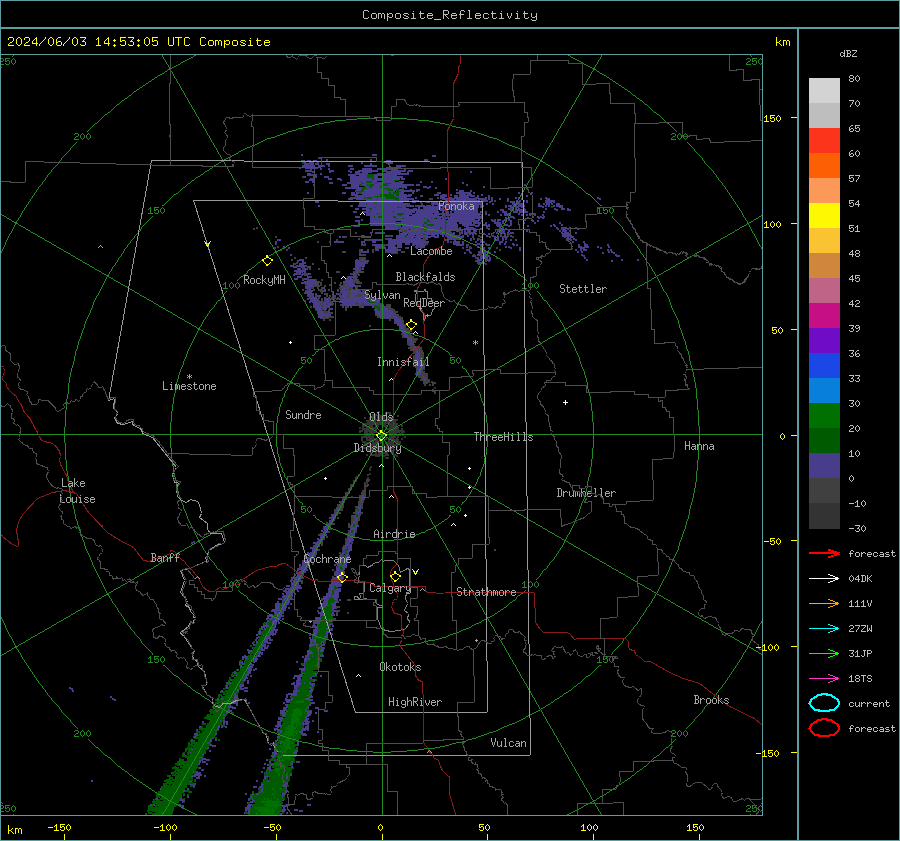Click the RedDeer city label

click(x=424, y=303)
